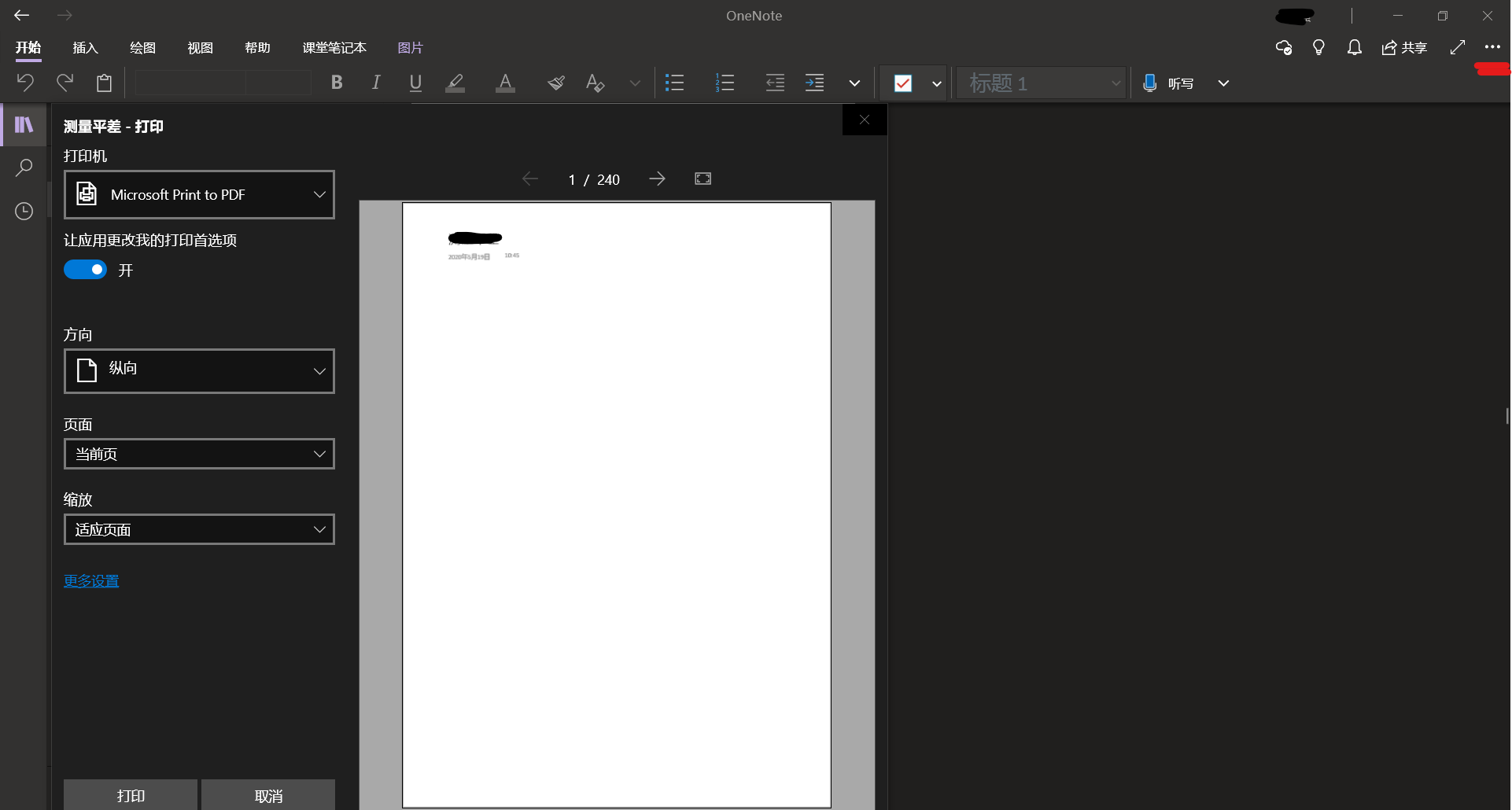
Task: Toggle app print preferences switch
Action: (x=85, y=270)
